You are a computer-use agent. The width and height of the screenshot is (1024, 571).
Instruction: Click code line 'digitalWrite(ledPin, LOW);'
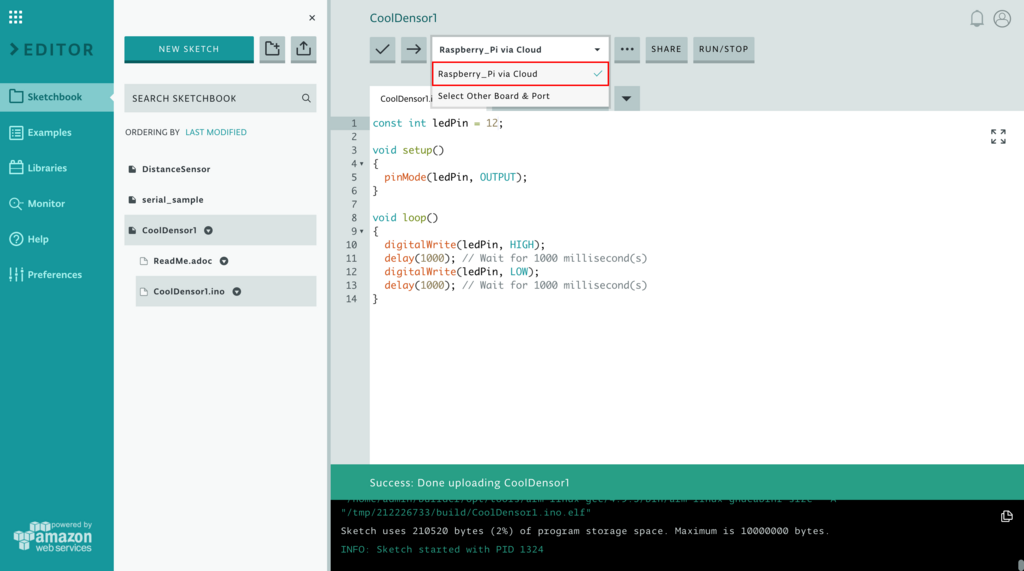pyautogui.click(x=461, y=272)
